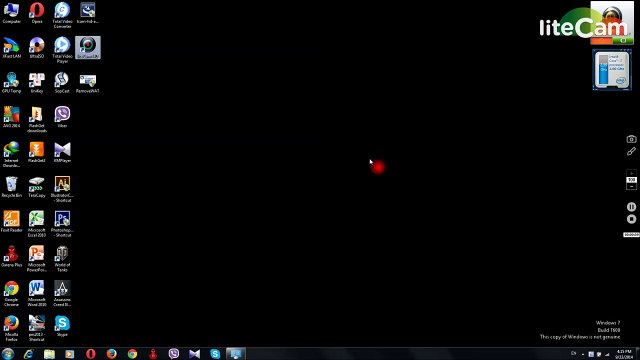Click the taskbar clock and date
The width and height of the screenshot is (640, 360).
[624, 354]
